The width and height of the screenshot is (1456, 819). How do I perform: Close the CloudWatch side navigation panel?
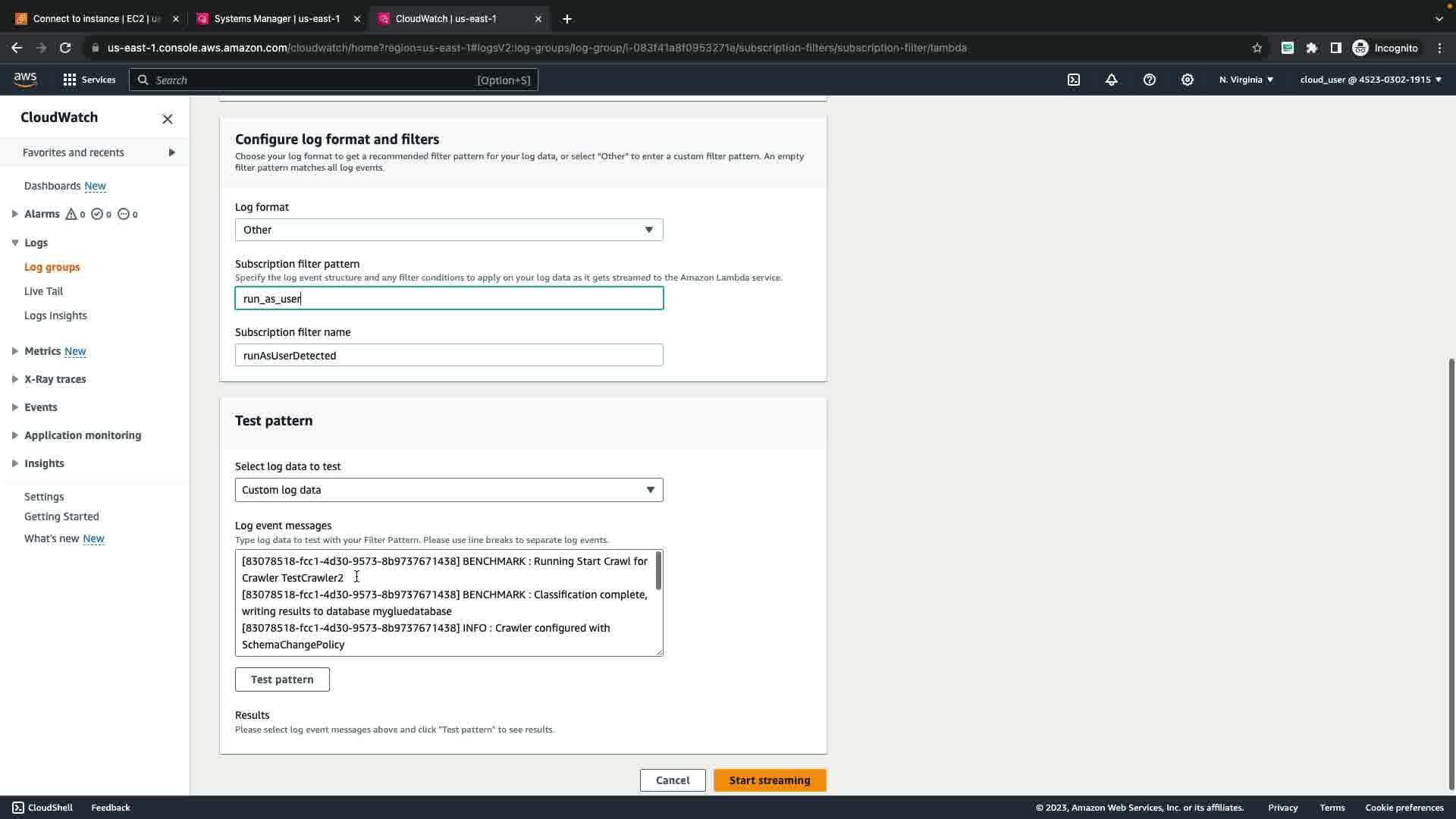pyautogui.click(x=168, y=119)
